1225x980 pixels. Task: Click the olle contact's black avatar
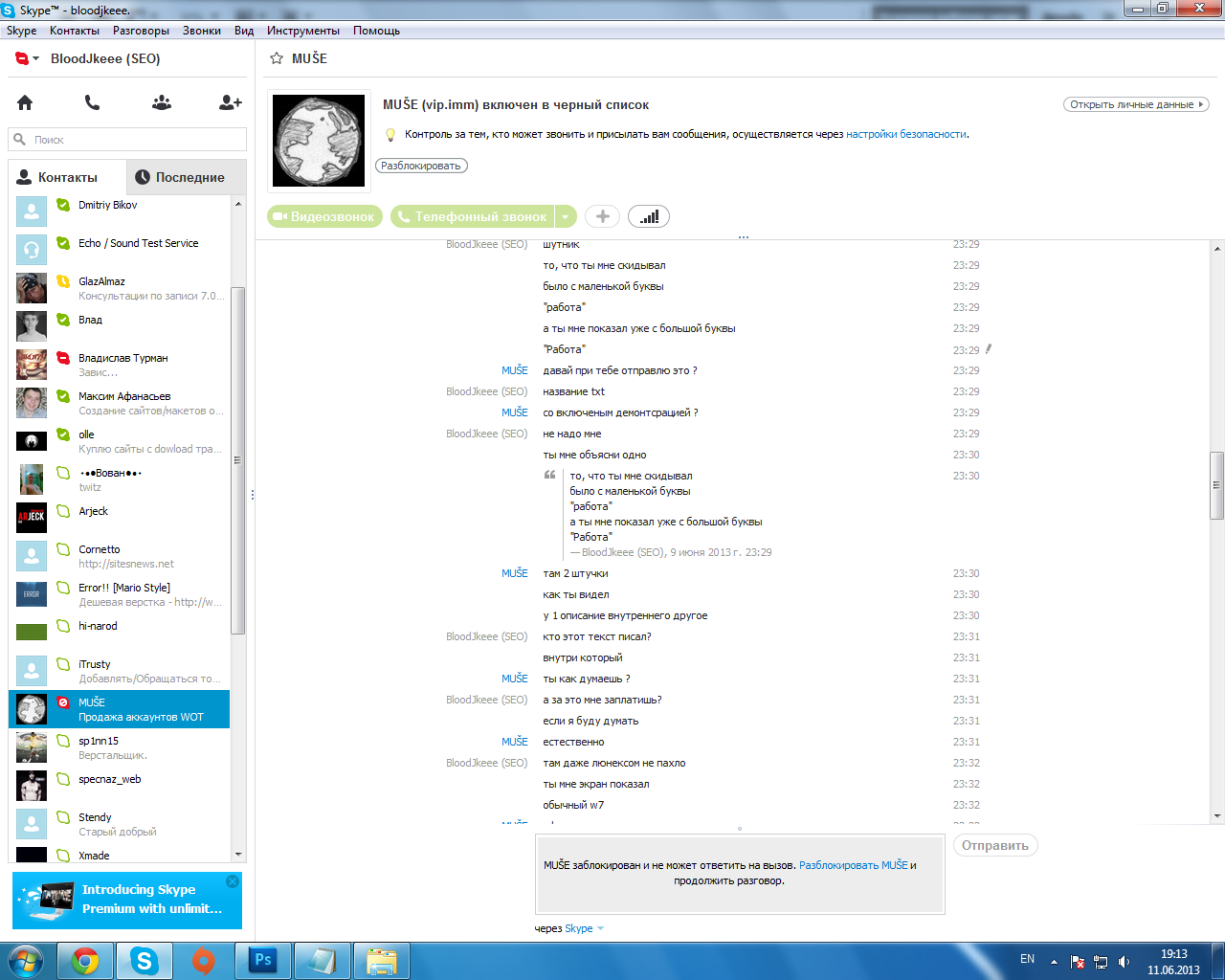pyautogui.click(x=32, y=441)
